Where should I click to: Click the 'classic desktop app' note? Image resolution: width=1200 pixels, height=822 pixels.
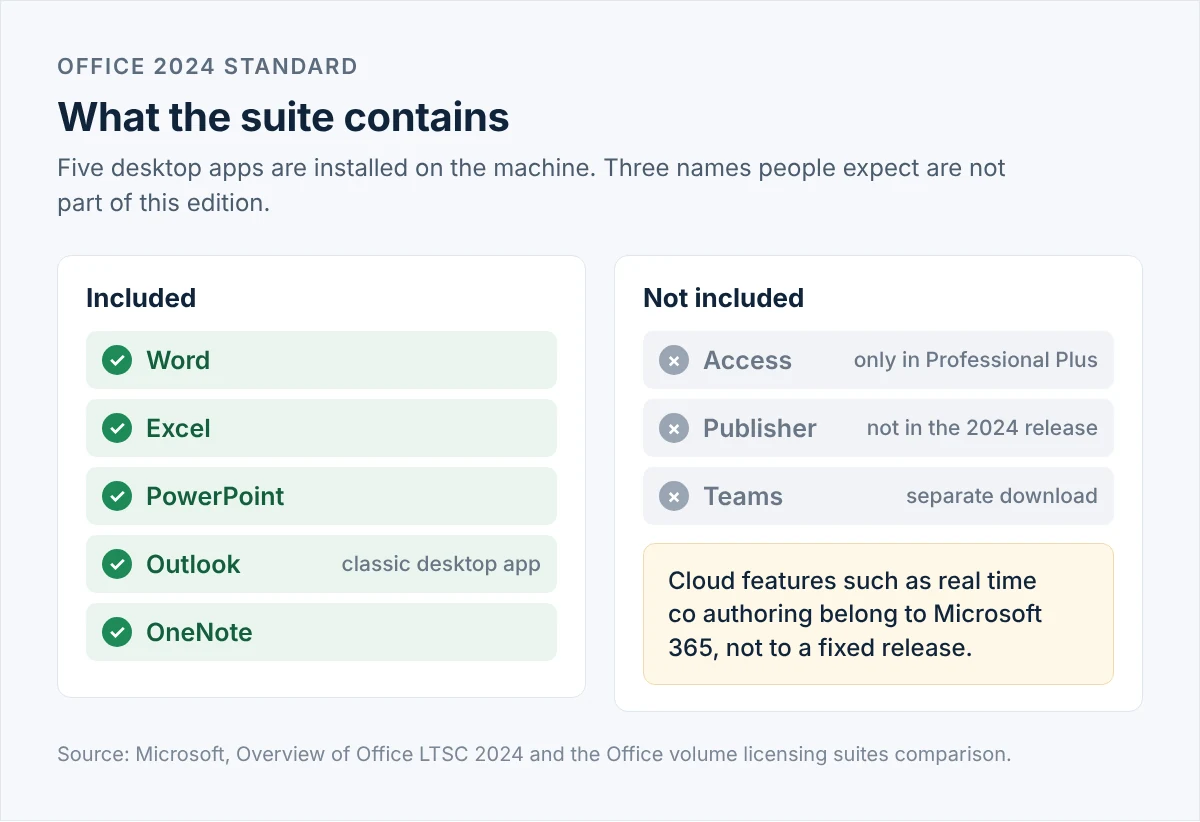[x=441, y=564]
